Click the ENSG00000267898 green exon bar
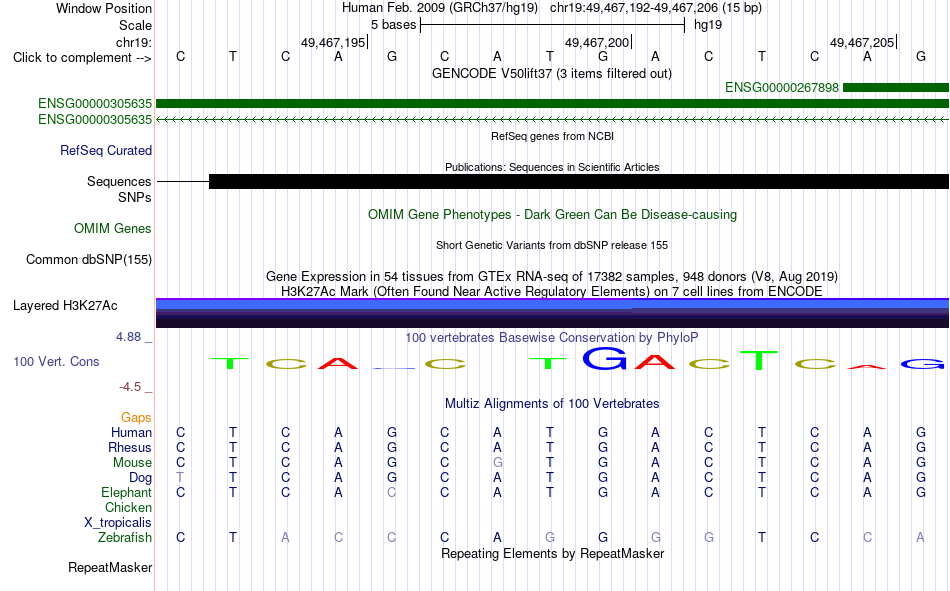The width and height of the screenshot is (950, 591). (896, 88)
